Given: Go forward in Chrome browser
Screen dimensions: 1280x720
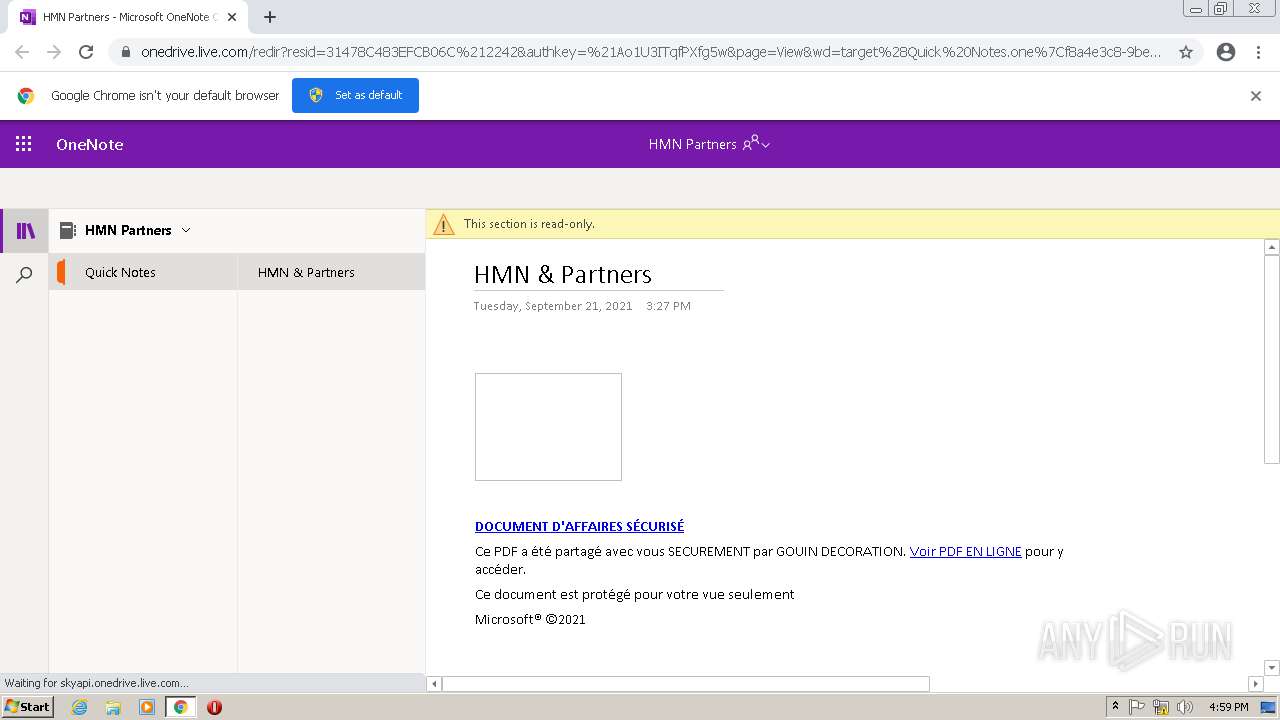Looking at the screenshot, I should [x=54, y=52].
